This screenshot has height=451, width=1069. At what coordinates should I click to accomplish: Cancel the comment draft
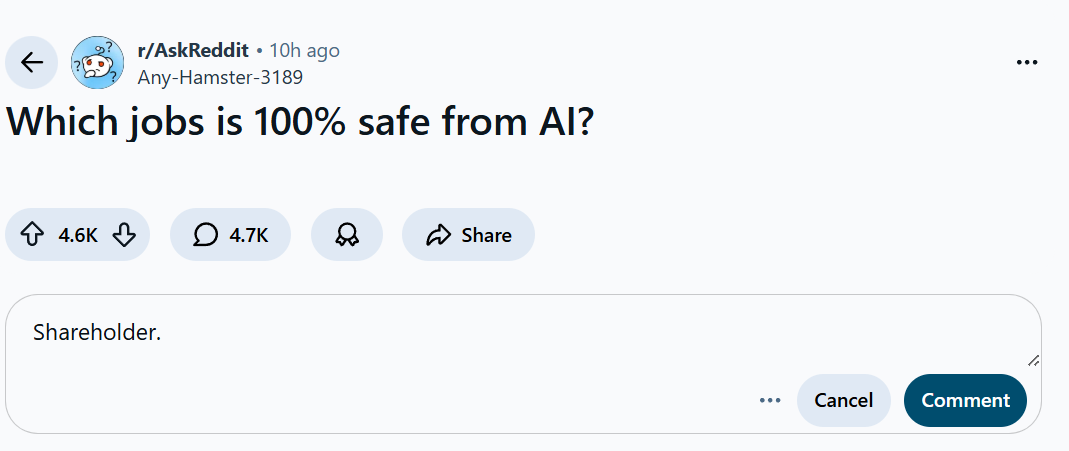pyautogui.click(x=843, y=400)
